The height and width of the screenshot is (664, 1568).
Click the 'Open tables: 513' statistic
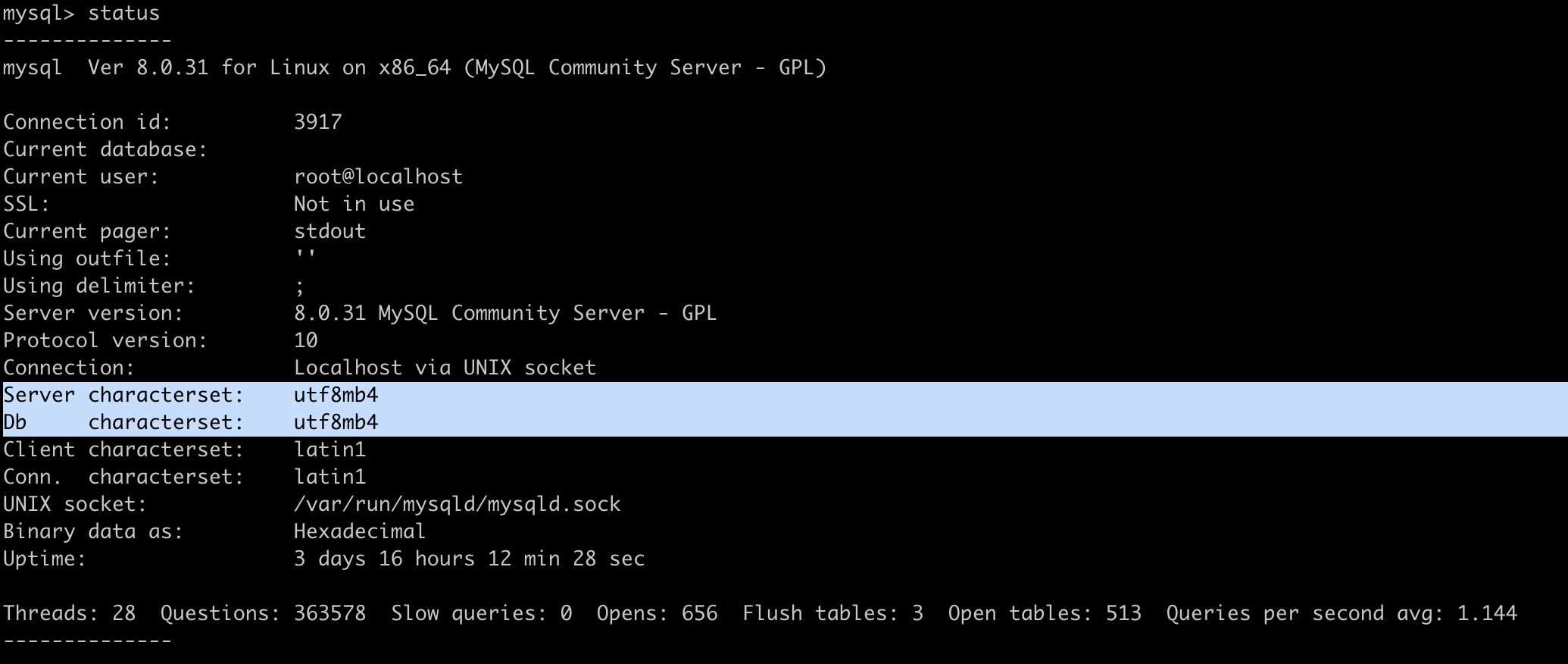1045,613
